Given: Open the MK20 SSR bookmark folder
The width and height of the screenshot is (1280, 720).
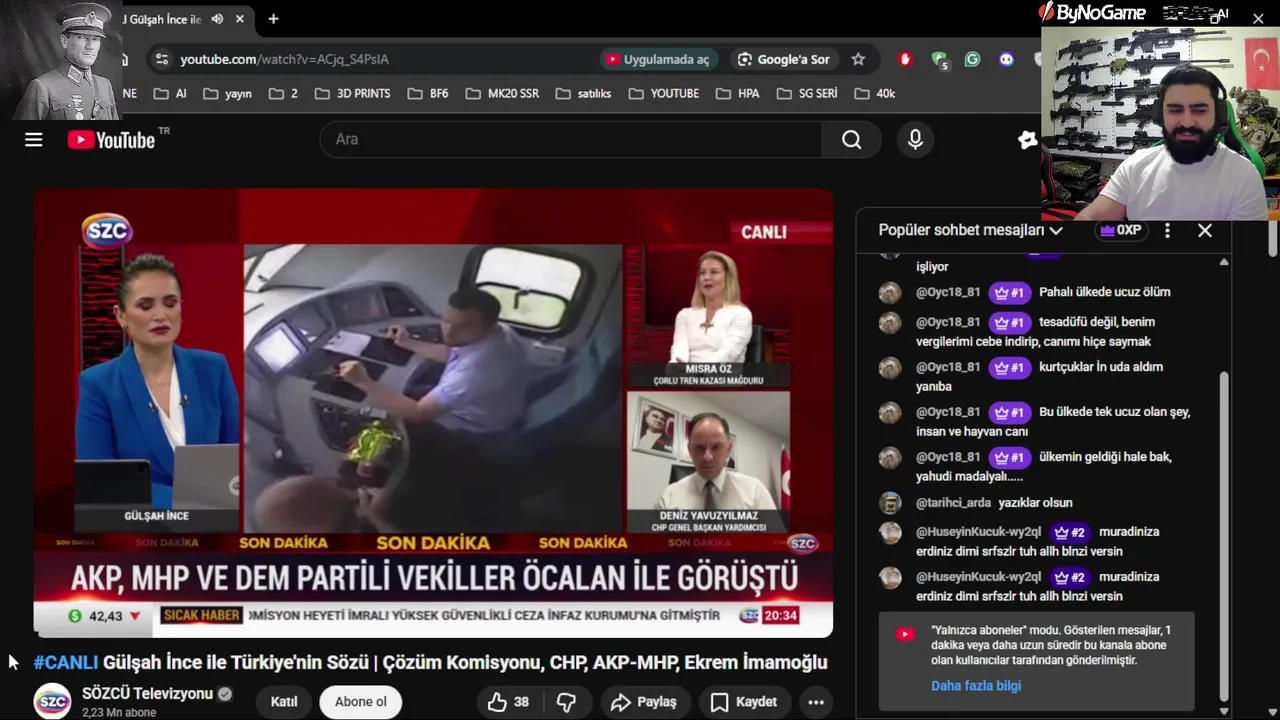Looking at the screenshot, I should [x=501, y=93].
